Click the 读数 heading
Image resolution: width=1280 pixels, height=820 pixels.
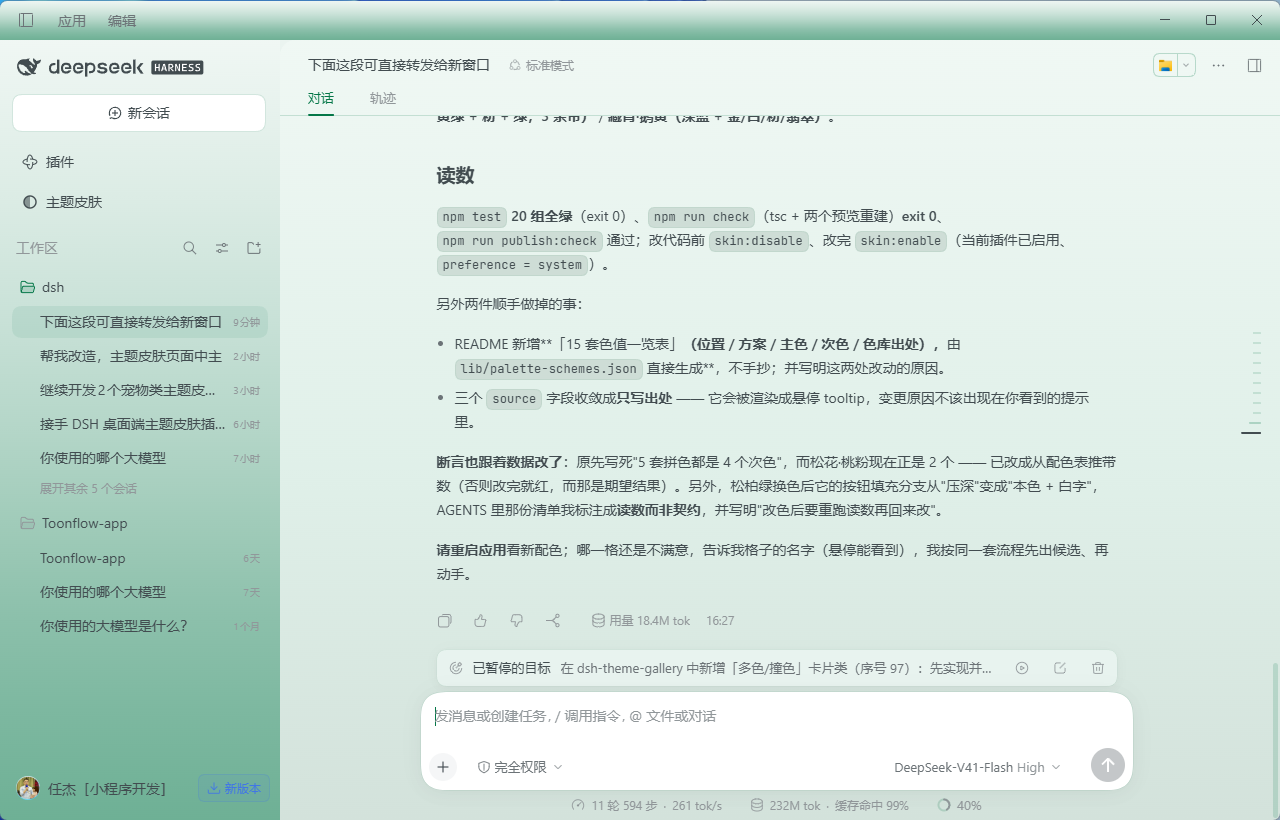point(455,176)
